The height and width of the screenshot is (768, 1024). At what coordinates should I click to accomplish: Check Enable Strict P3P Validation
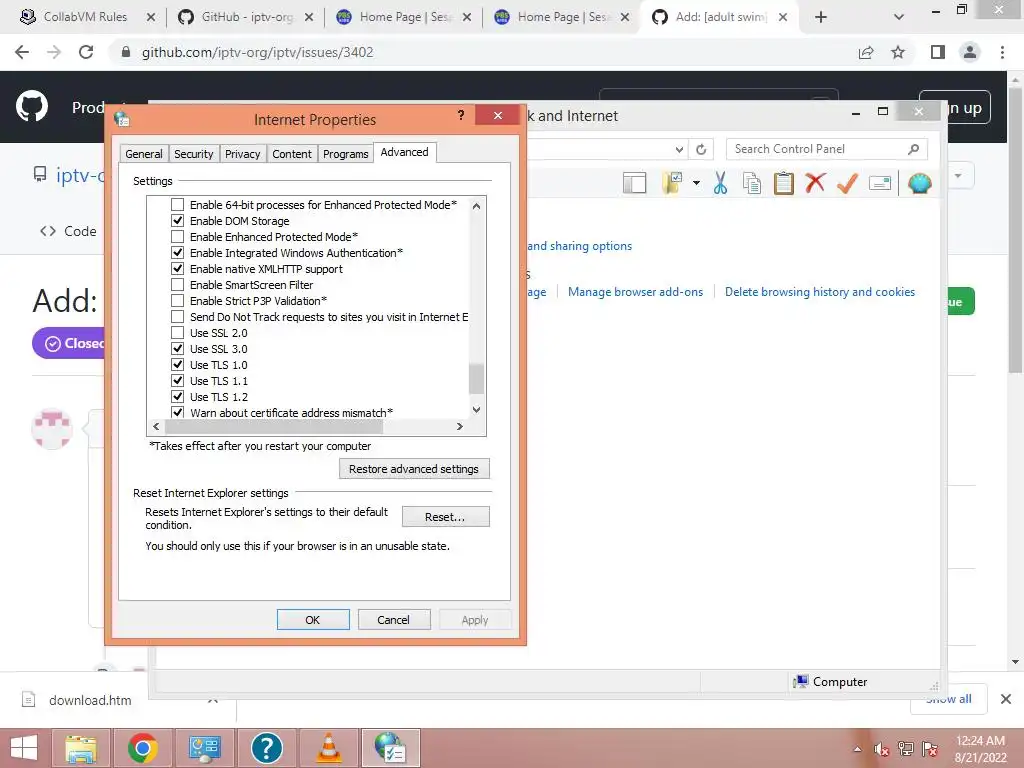(x=178, y=300)
